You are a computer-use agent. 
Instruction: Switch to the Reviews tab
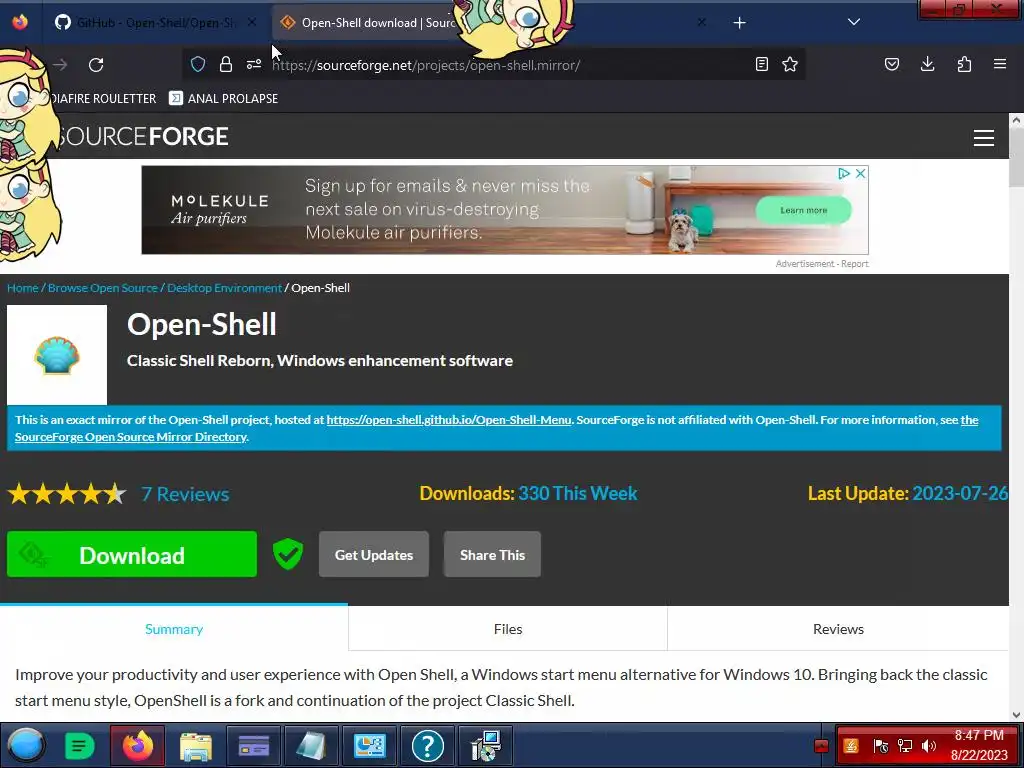[839, 629]
